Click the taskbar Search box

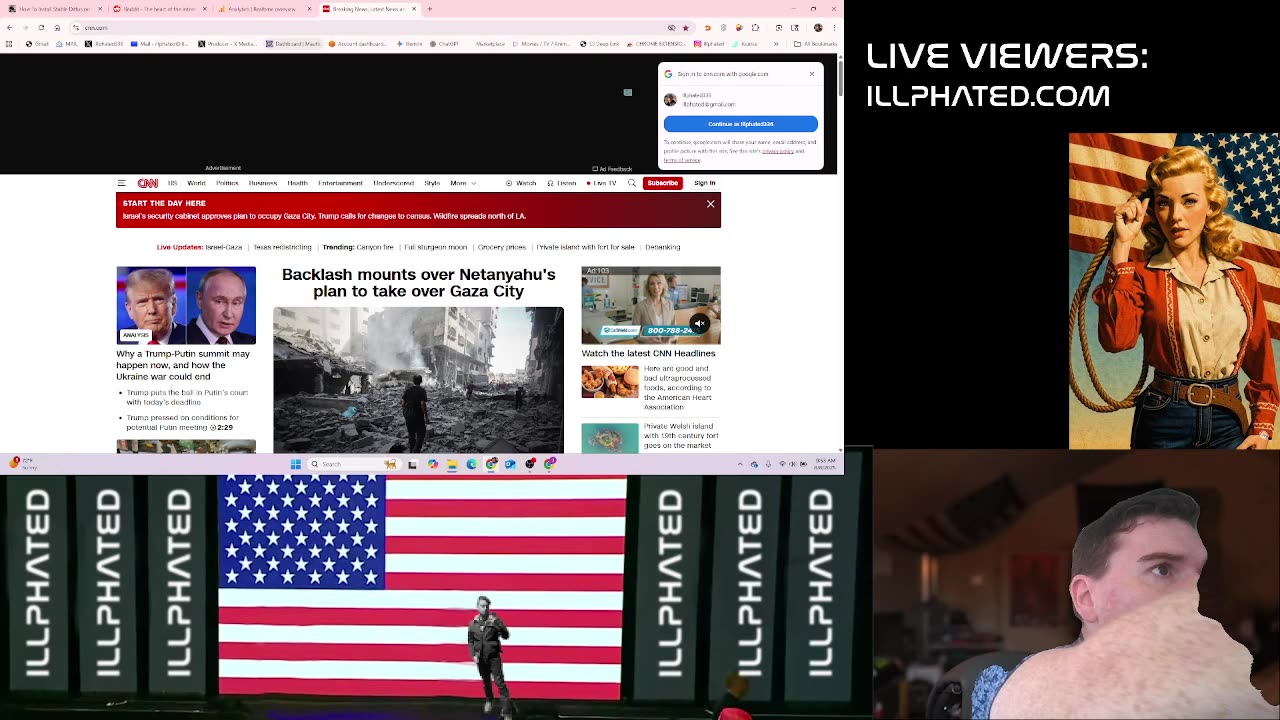coord(353,464)
